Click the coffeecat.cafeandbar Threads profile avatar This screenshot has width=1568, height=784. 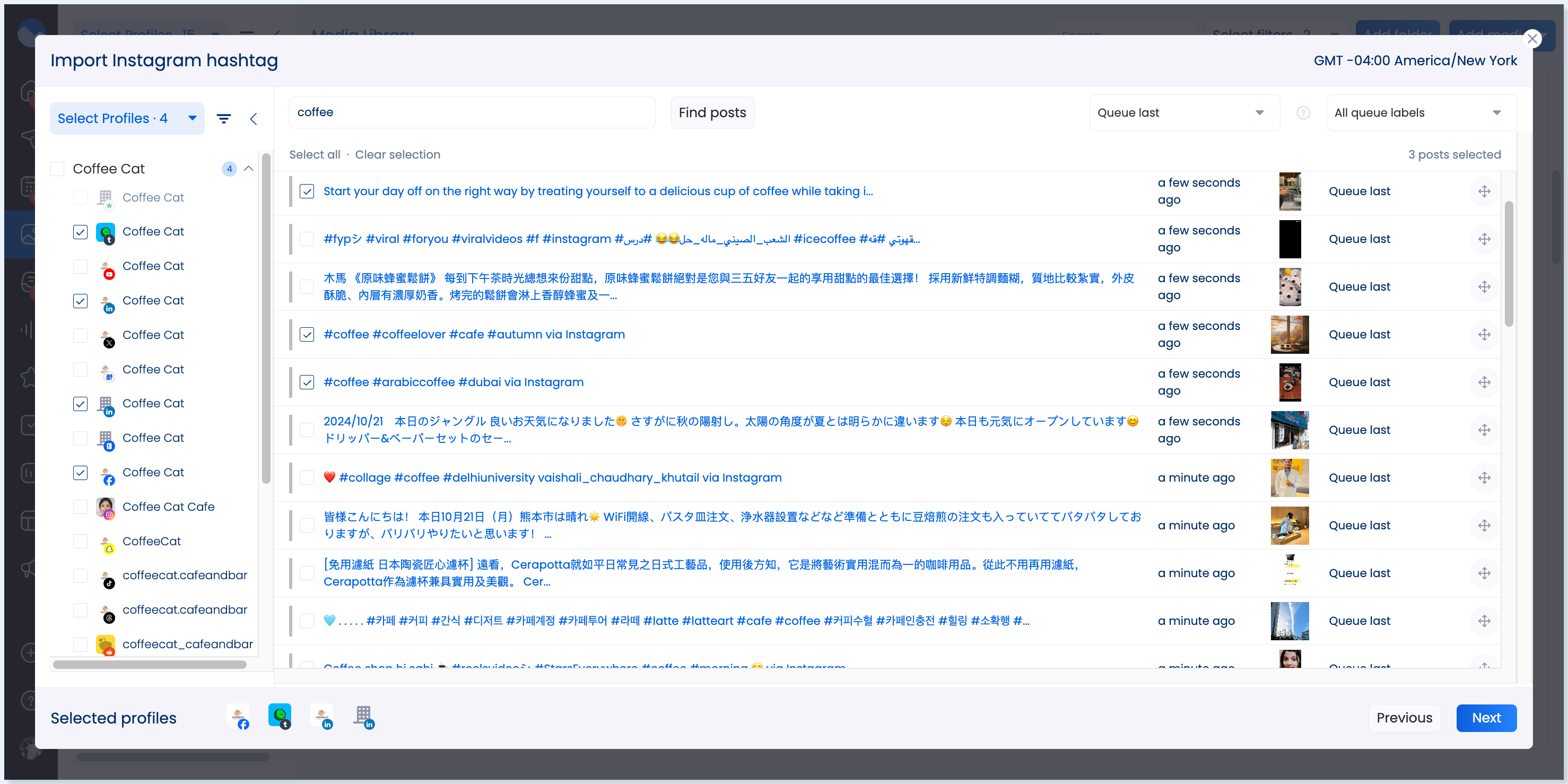[x=107, y=611]
